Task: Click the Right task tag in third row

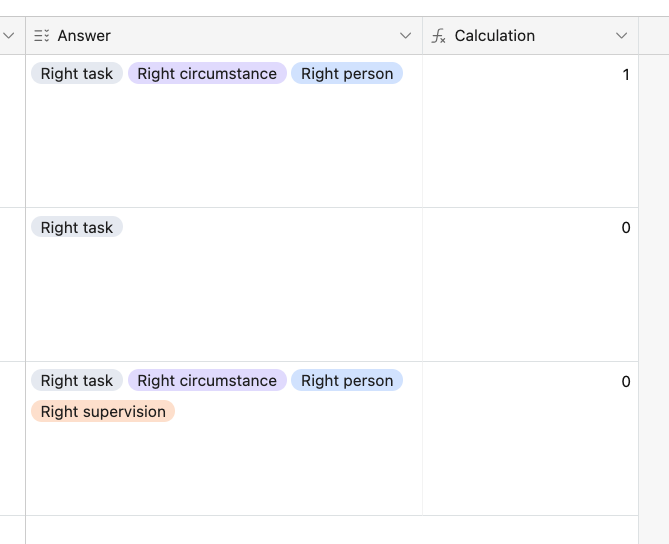Action: coord(77,380)
